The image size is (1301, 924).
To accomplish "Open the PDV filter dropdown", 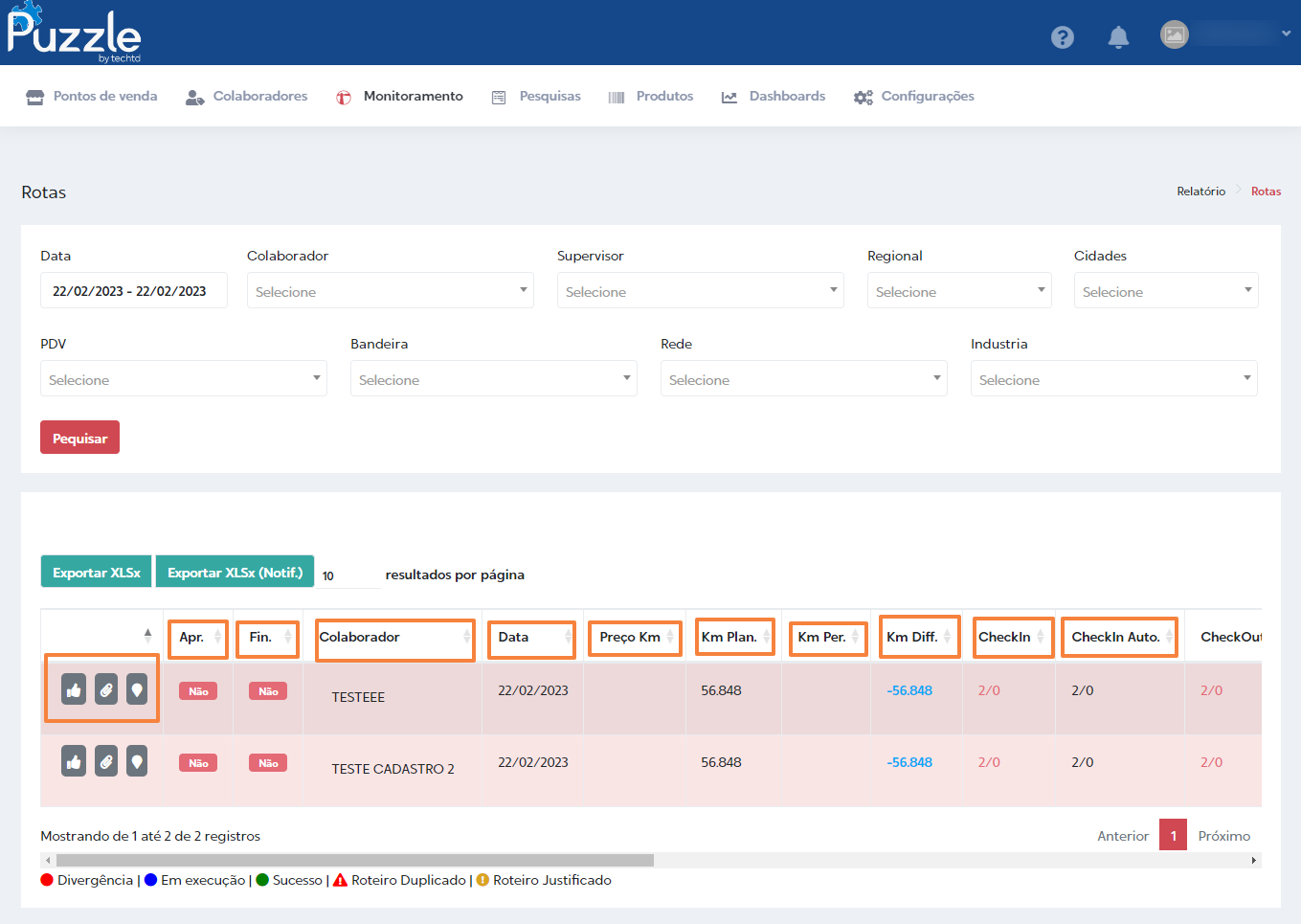I will click(x=184, y=378).
